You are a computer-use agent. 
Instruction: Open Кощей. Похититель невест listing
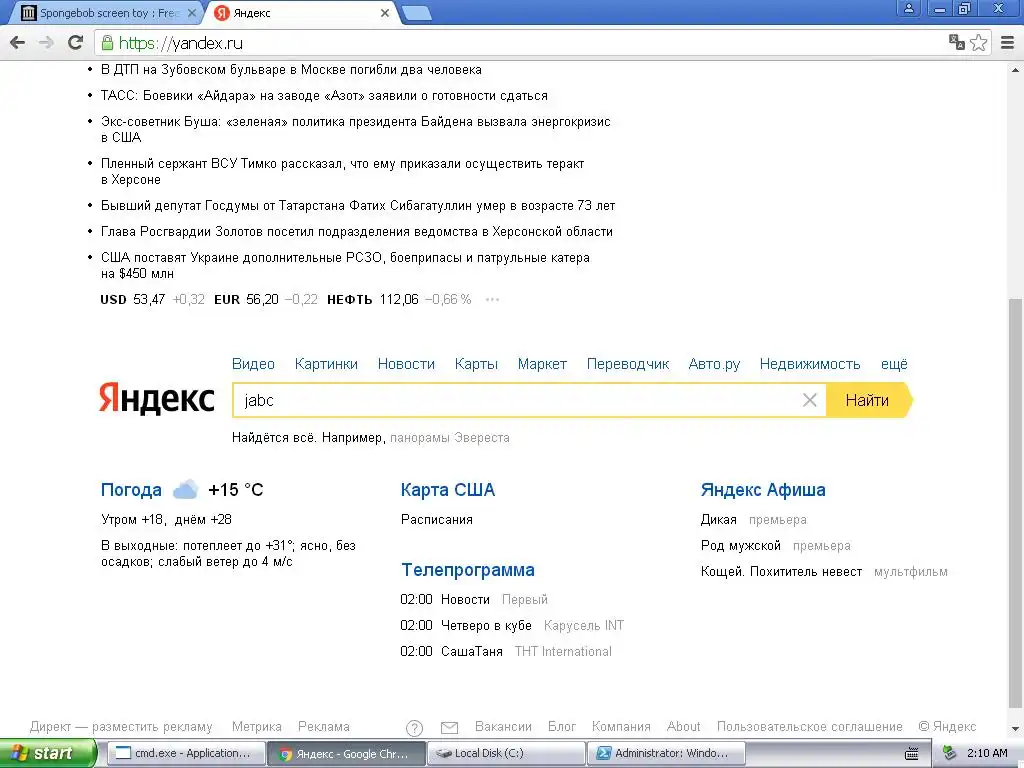pos(781,572)
